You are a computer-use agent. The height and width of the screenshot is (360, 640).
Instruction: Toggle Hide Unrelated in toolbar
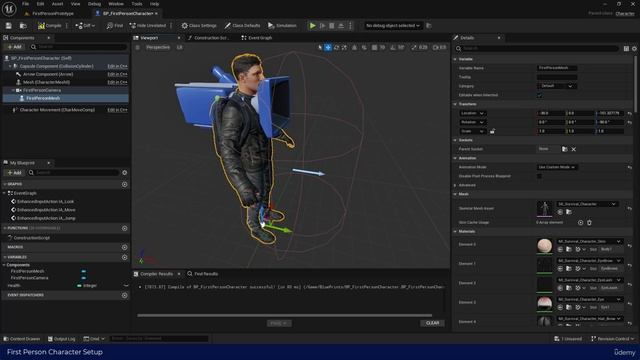(x=148, y=26)
